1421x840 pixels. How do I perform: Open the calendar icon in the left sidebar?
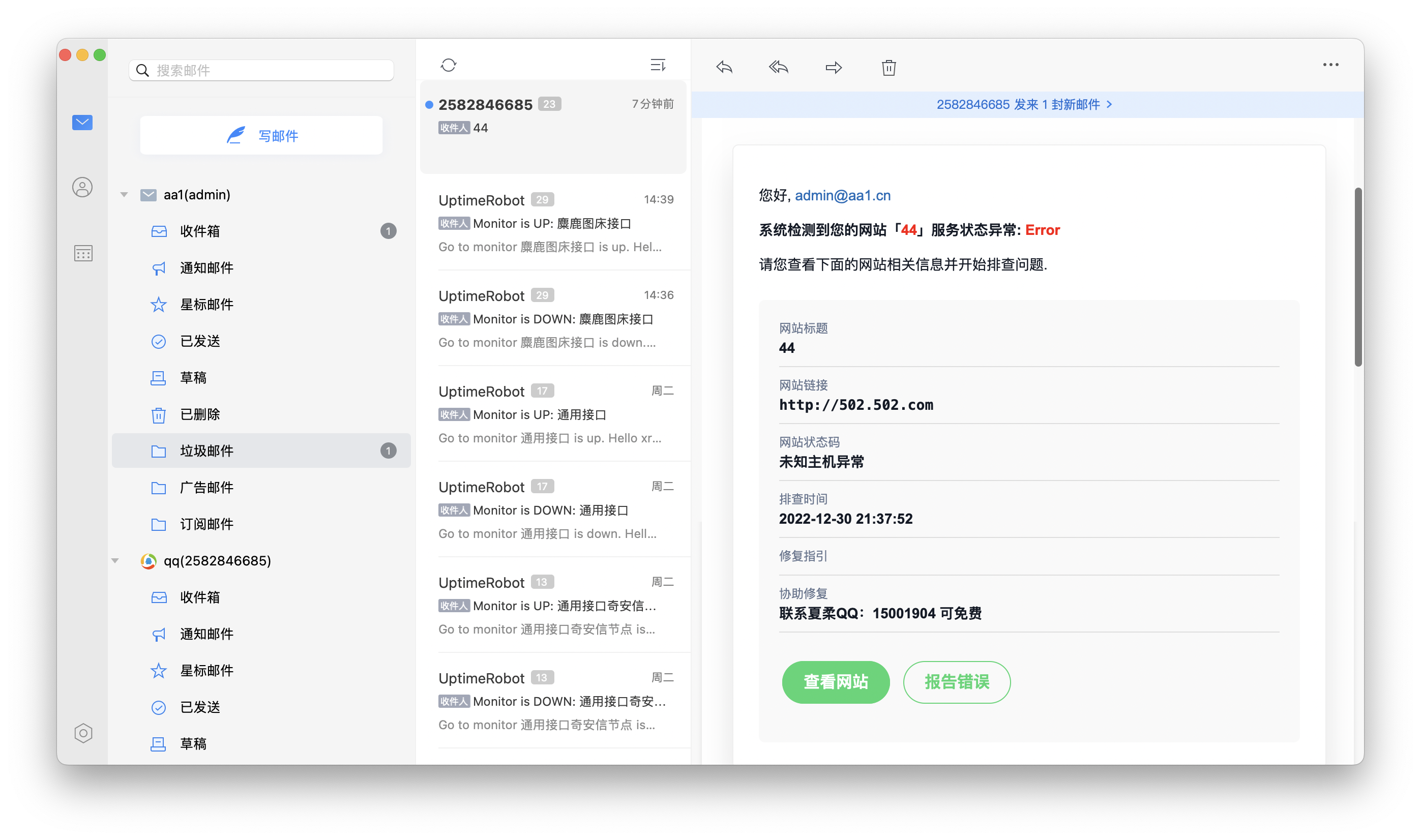point(83,253)
